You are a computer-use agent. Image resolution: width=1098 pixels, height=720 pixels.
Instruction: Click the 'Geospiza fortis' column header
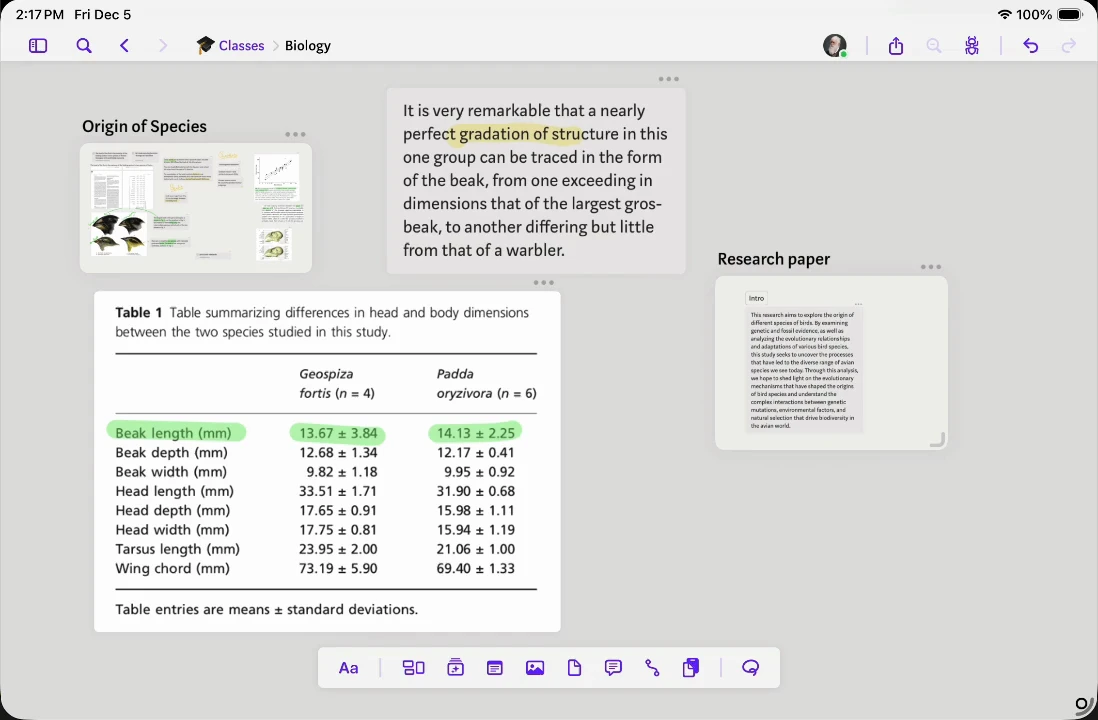(337, 383)
